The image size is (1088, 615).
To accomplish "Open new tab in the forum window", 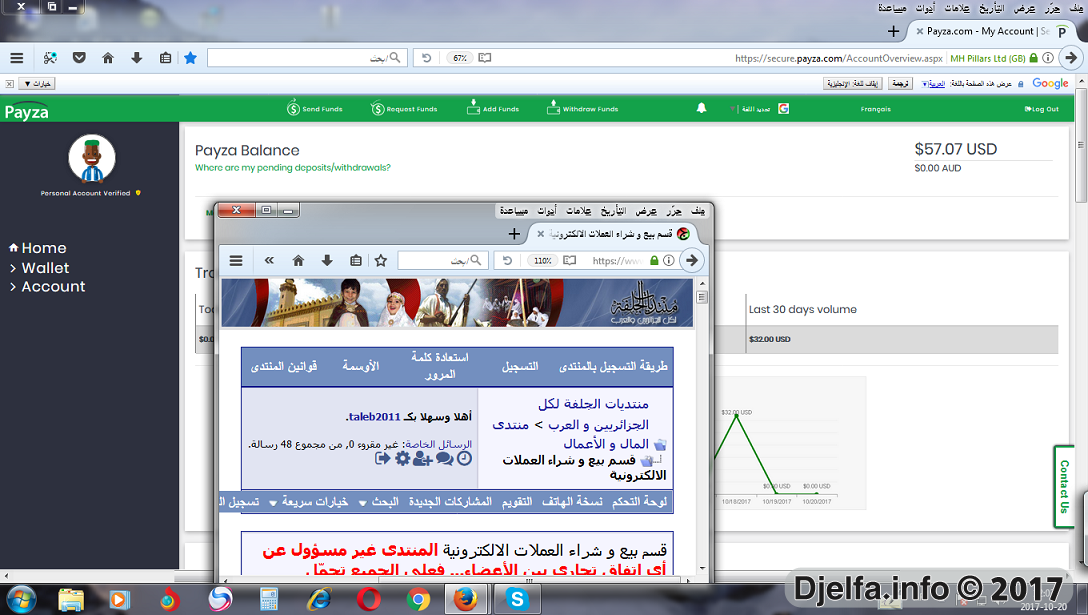I will (514, 235).
